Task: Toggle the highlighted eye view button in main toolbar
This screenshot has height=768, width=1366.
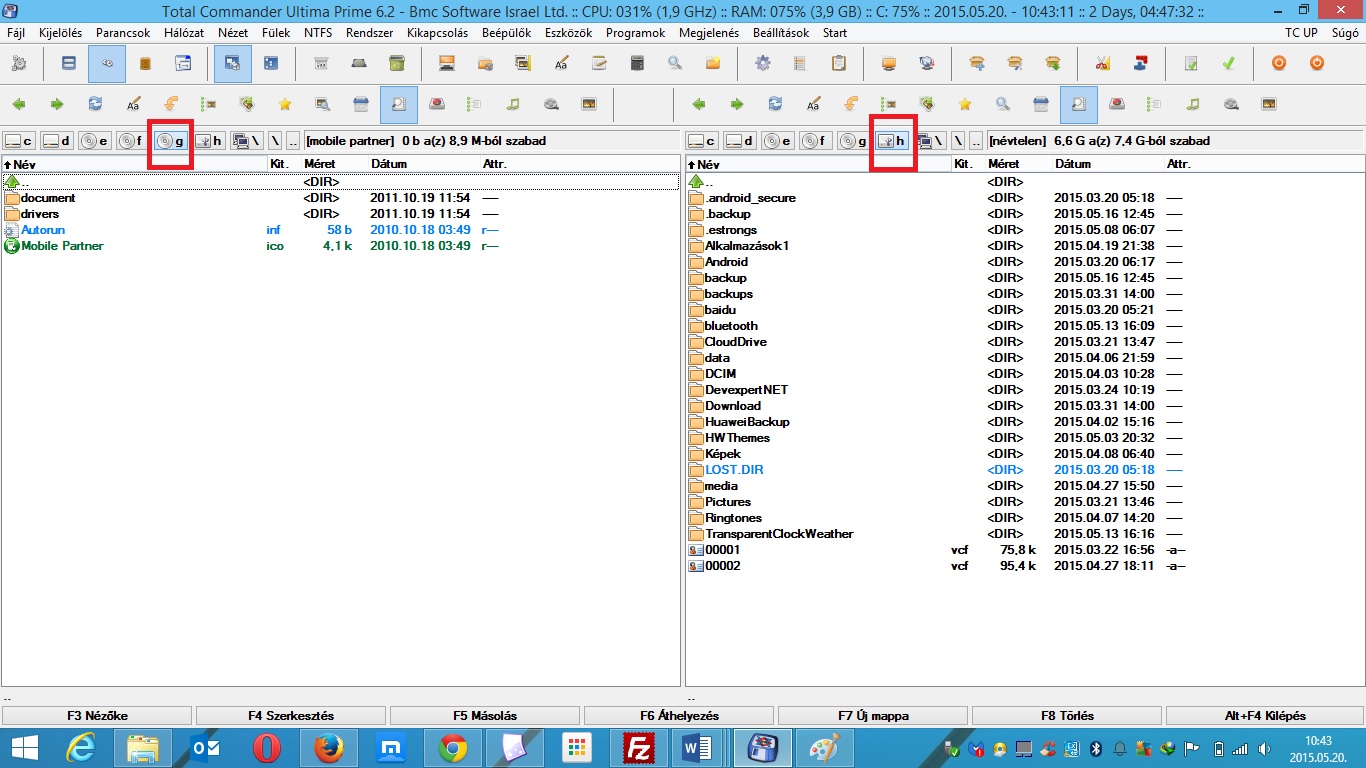Action: pyautogui.click(x=107, y=63)
